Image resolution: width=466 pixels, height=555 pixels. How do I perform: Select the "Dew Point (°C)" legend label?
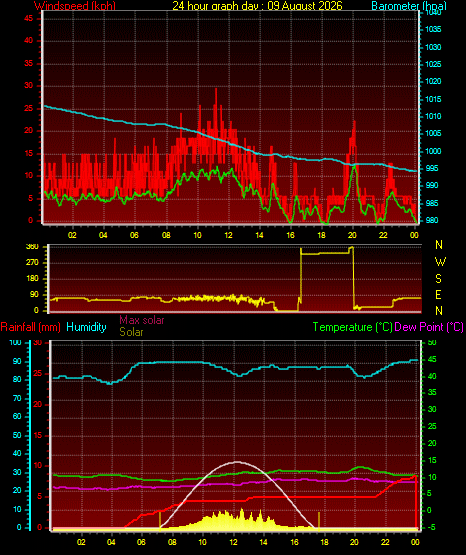(x=429, y=327)
